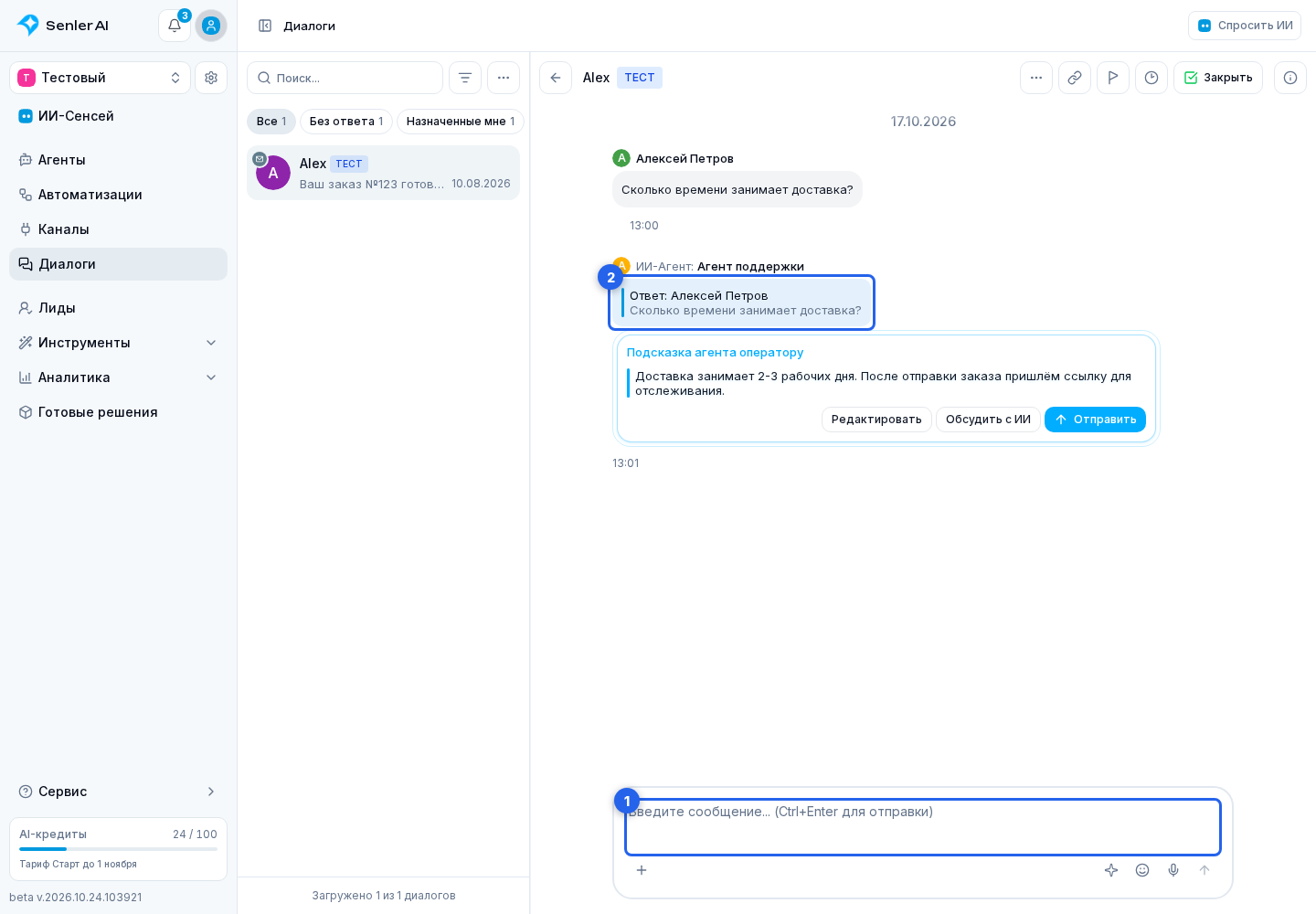The height and width of the screenshot is (914, 1316).
Task: Flag this conversation
Action: click(x=1113, y=78)
